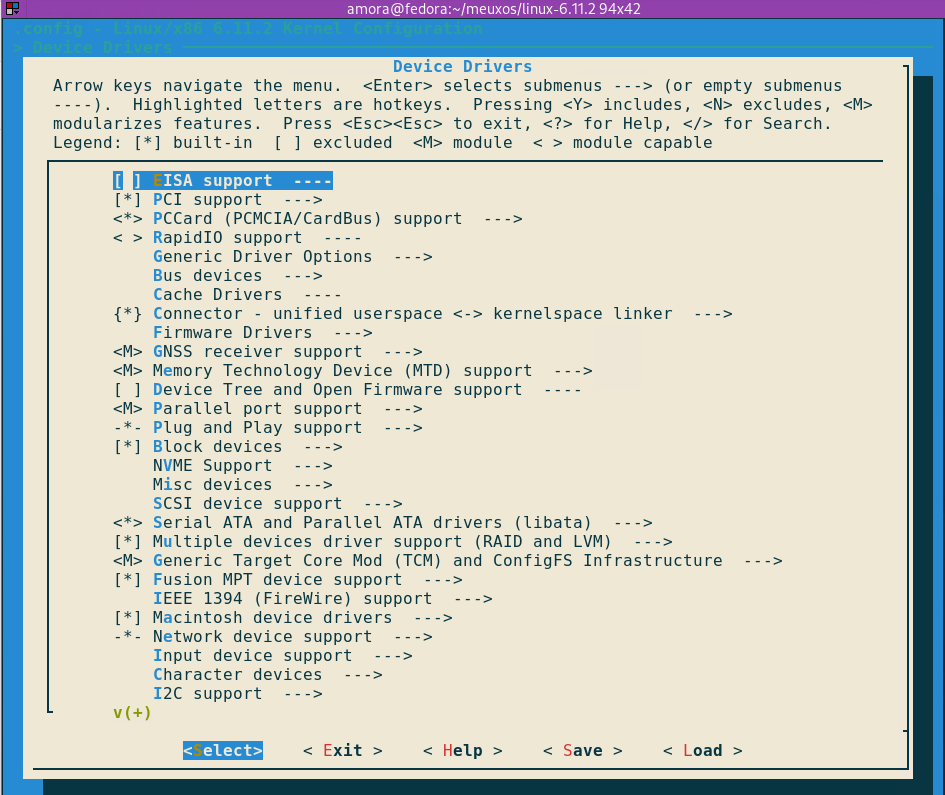945x795 pixels.
Task: Click the <Select> button
Action: (x=223, y=750)
